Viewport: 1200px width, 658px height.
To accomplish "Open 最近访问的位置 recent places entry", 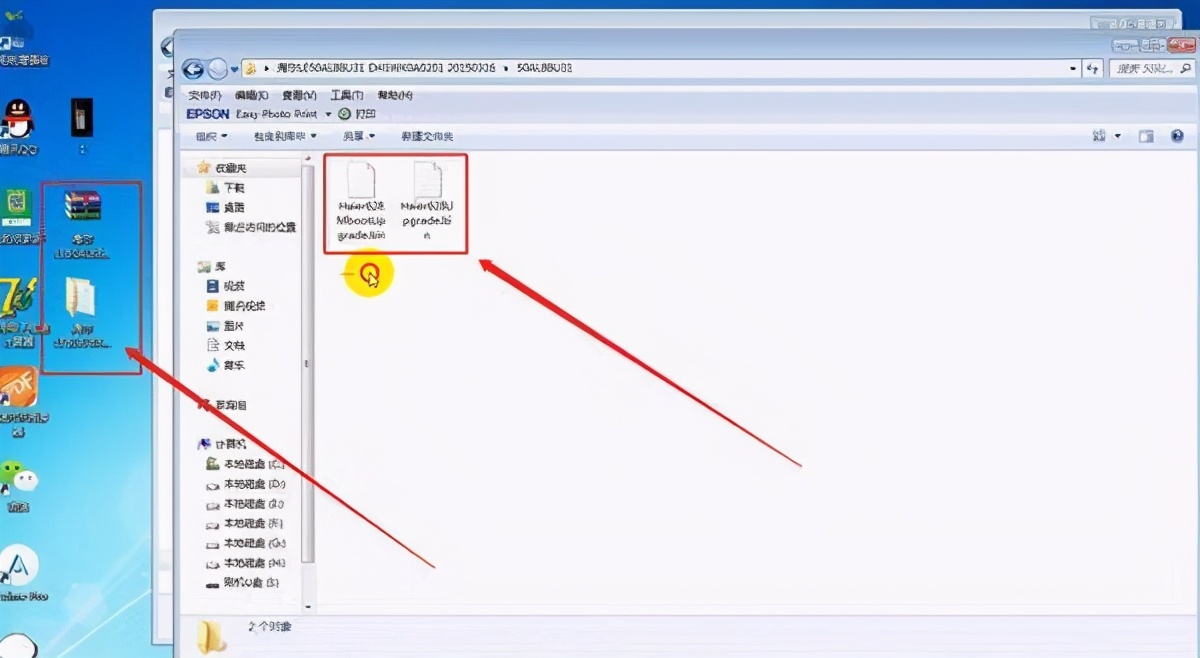I will pyautogui.click(x=250, y=228).
